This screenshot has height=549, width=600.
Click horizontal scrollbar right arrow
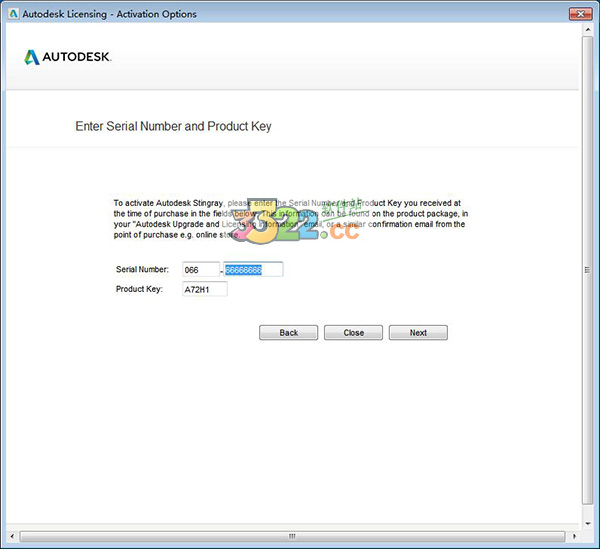pyautogui.click(x=574, y=536)
